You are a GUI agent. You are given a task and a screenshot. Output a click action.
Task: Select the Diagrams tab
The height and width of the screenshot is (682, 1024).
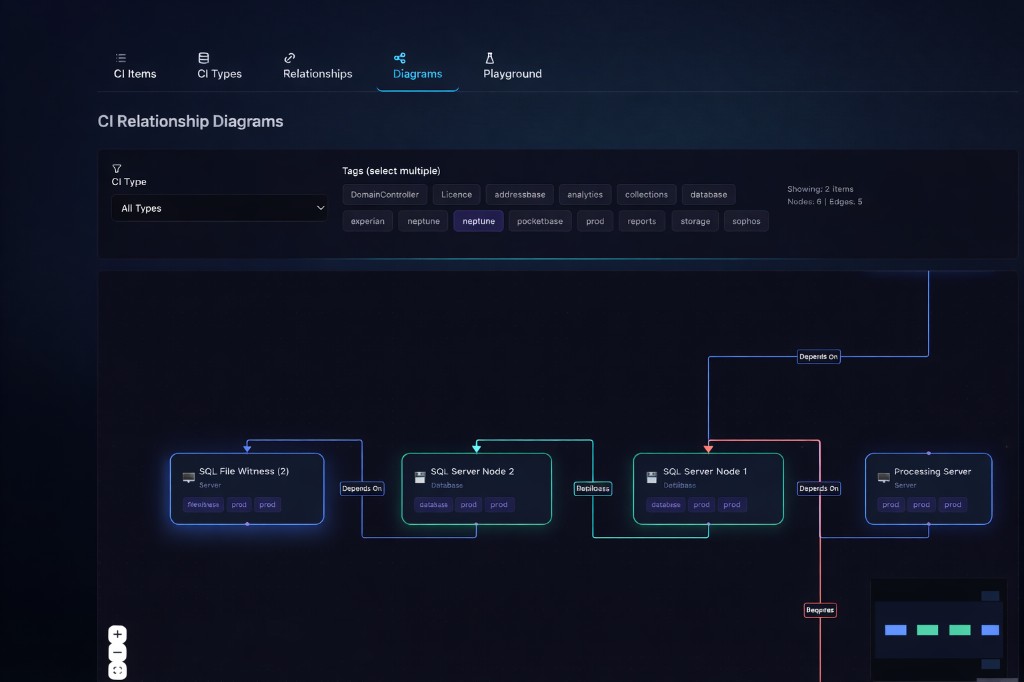point(417,66)
